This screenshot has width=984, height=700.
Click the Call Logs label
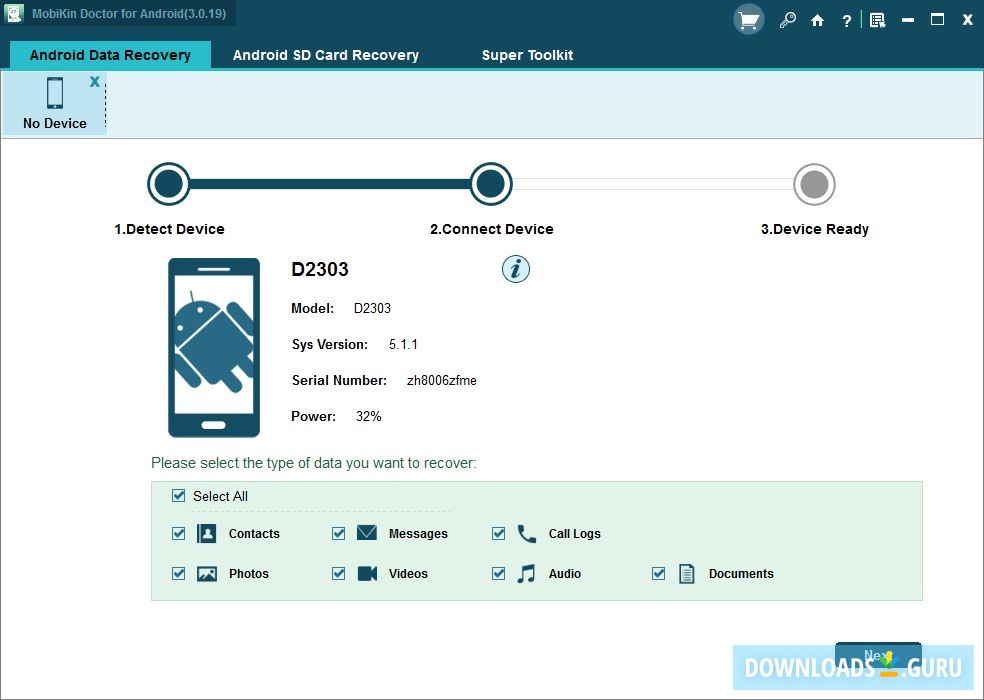(574, 534)
